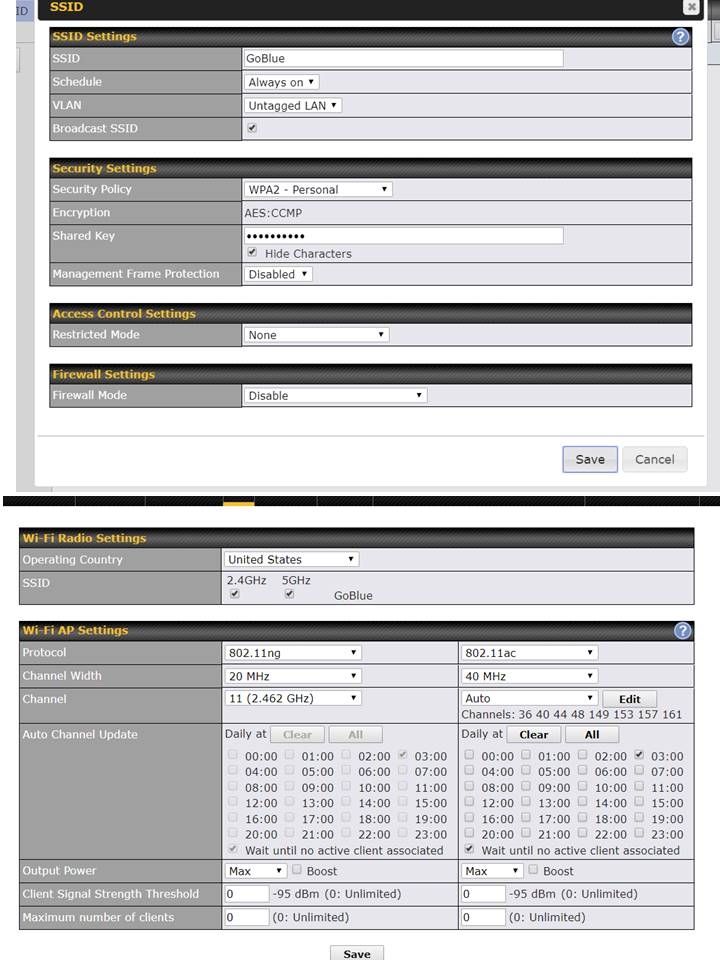720x960 pixels.
Task: Close the SSID dialog with X
Action: [x=691, y=6]
